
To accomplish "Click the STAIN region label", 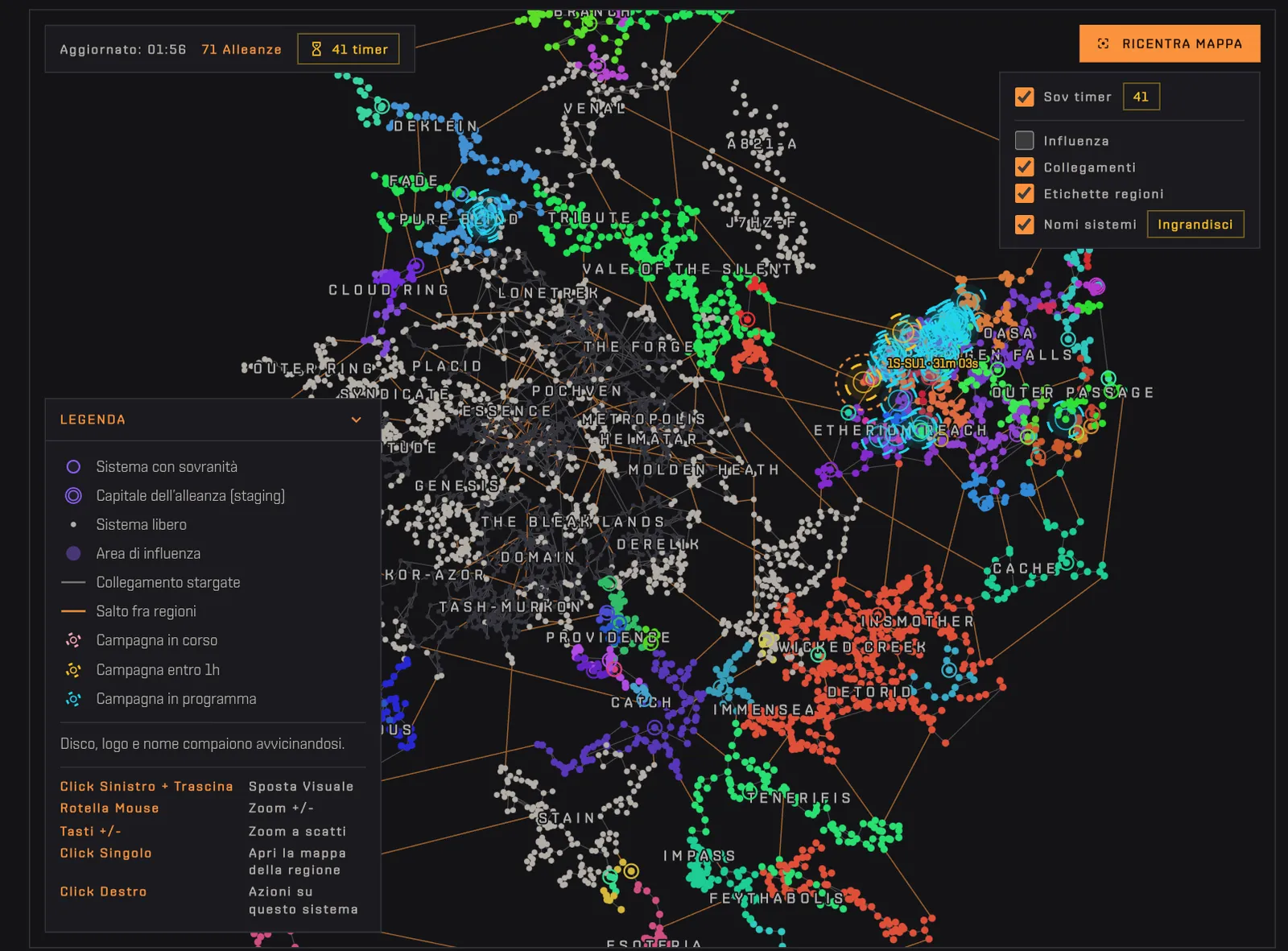I will point(567,818).
